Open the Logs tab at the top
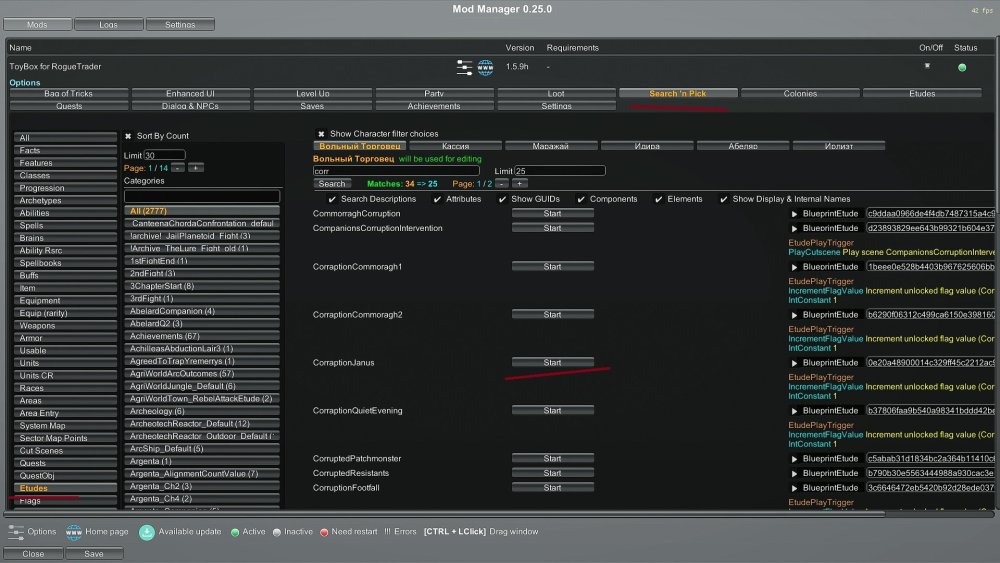 [x=109, y=24]
